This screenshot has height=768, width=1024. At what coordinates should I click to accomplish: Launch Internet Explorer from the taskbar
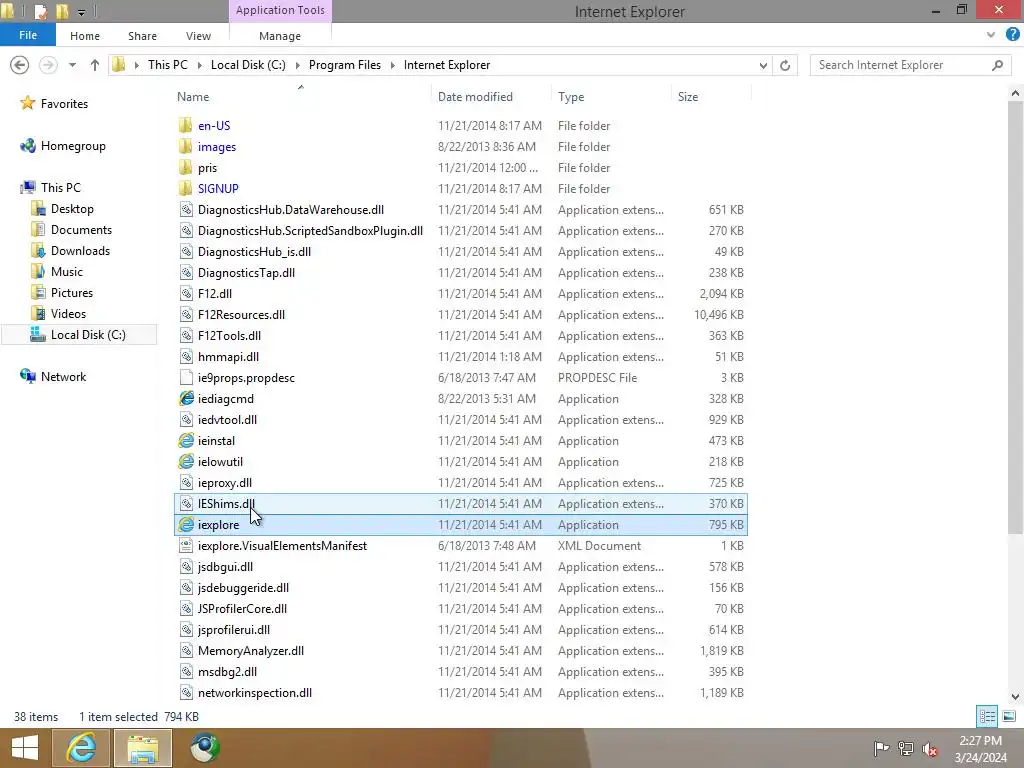[x=81, y=748]
